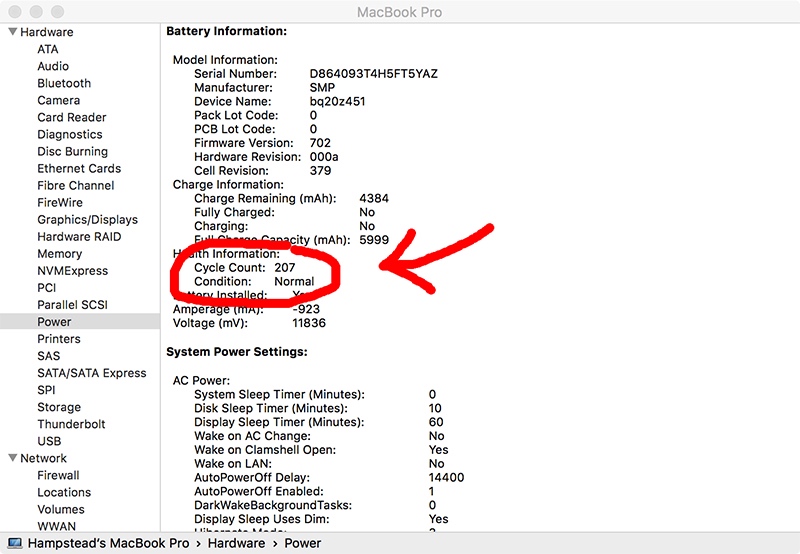Click the Voltage value 11836
Screen dimensions: 800x554
click(309, 323)
